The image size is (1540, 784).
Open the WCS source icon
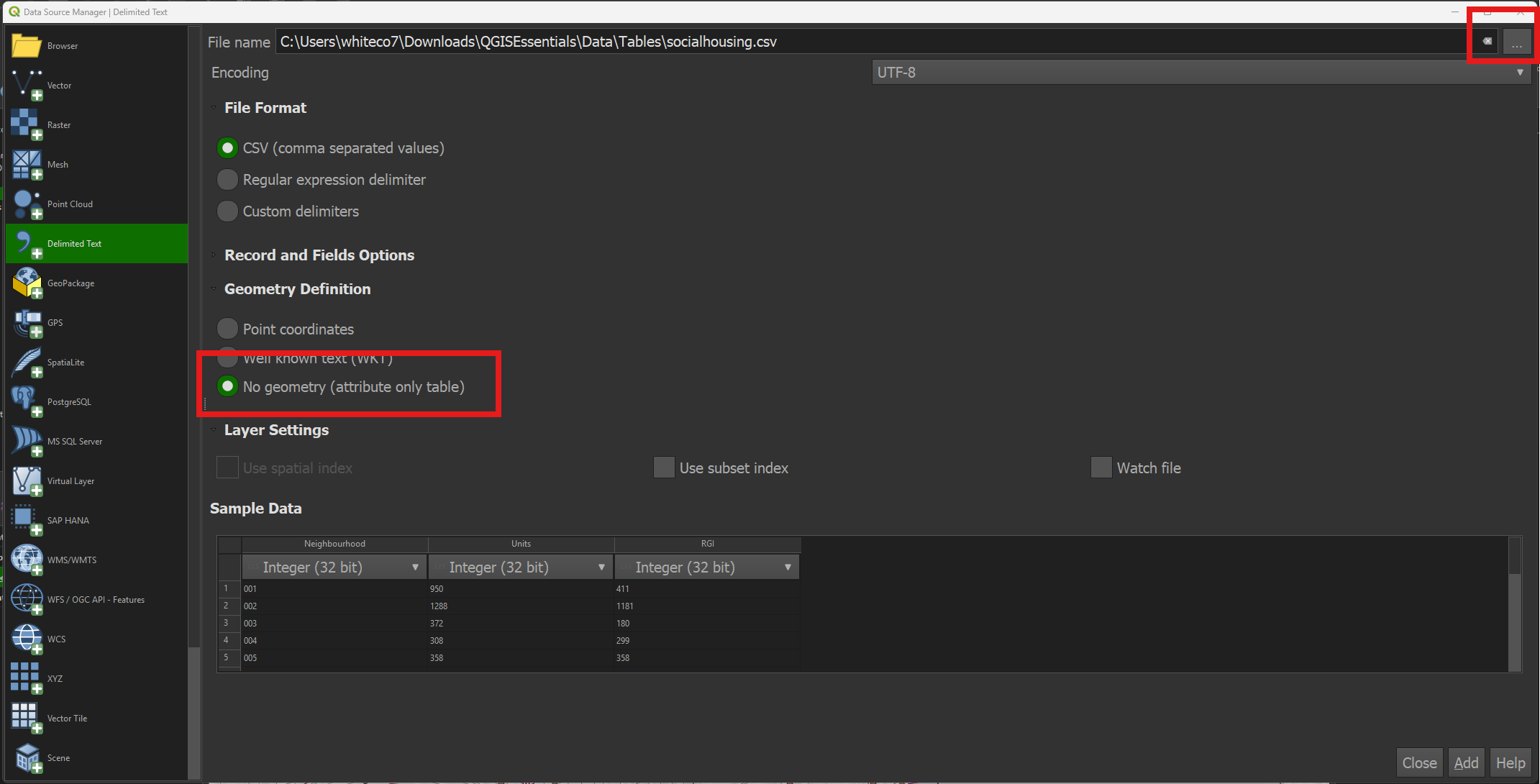[x=27, y=639]
